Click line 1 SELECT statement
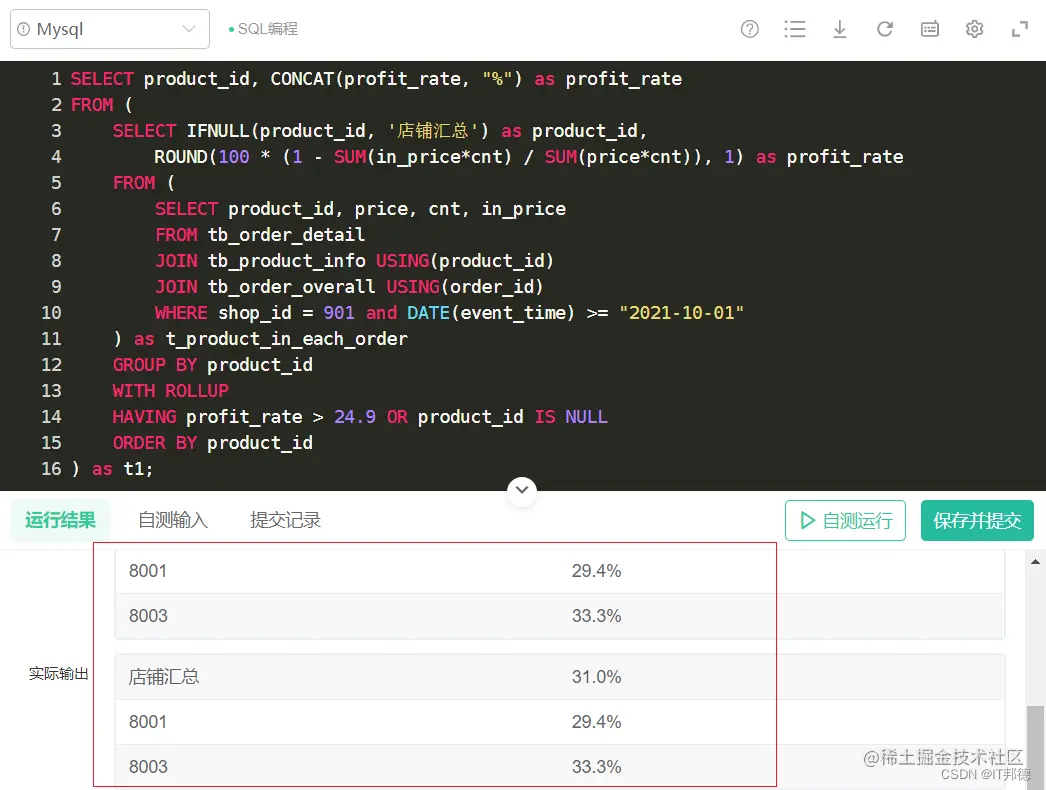This screenshot has height=790, width=1046. click(x=376, y=79)
